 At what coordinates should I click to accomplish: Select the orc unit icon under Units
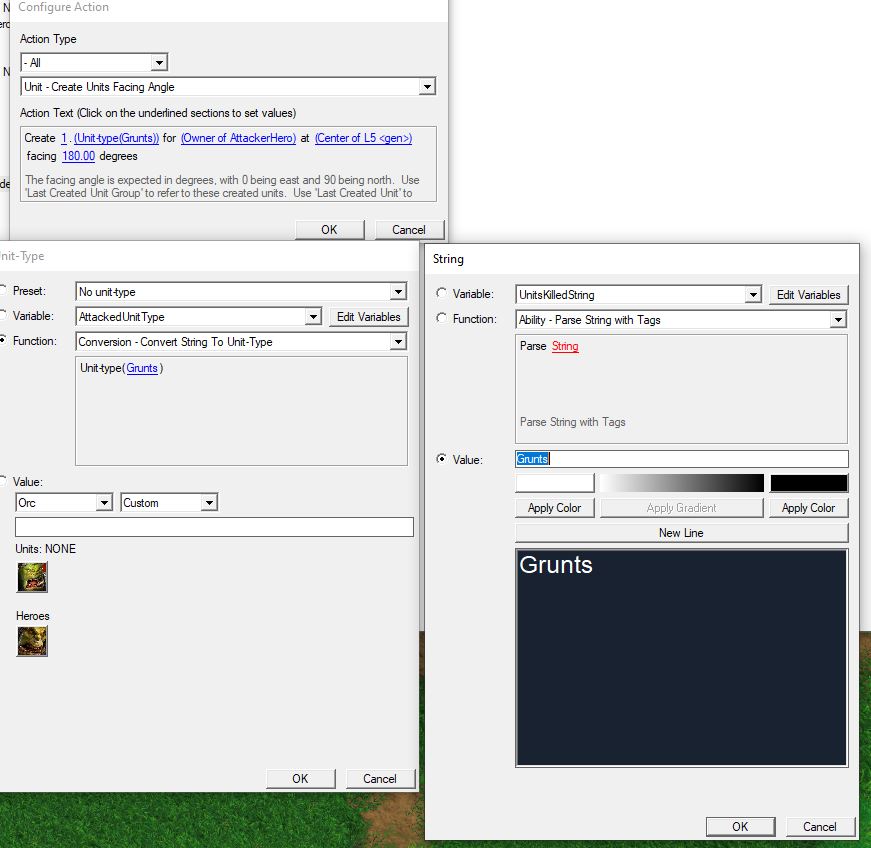point(32,577)
